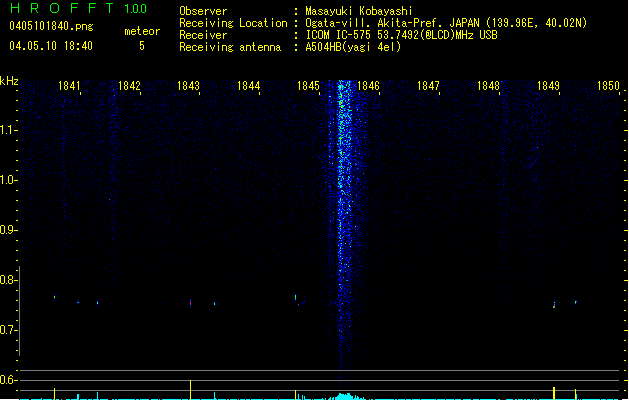Image resolution: width=629 pixels, height=400 pixels.
Task: Click the date stamp 04.05.10 18:40
Action: pyautogui.click(x=51, y=46)
